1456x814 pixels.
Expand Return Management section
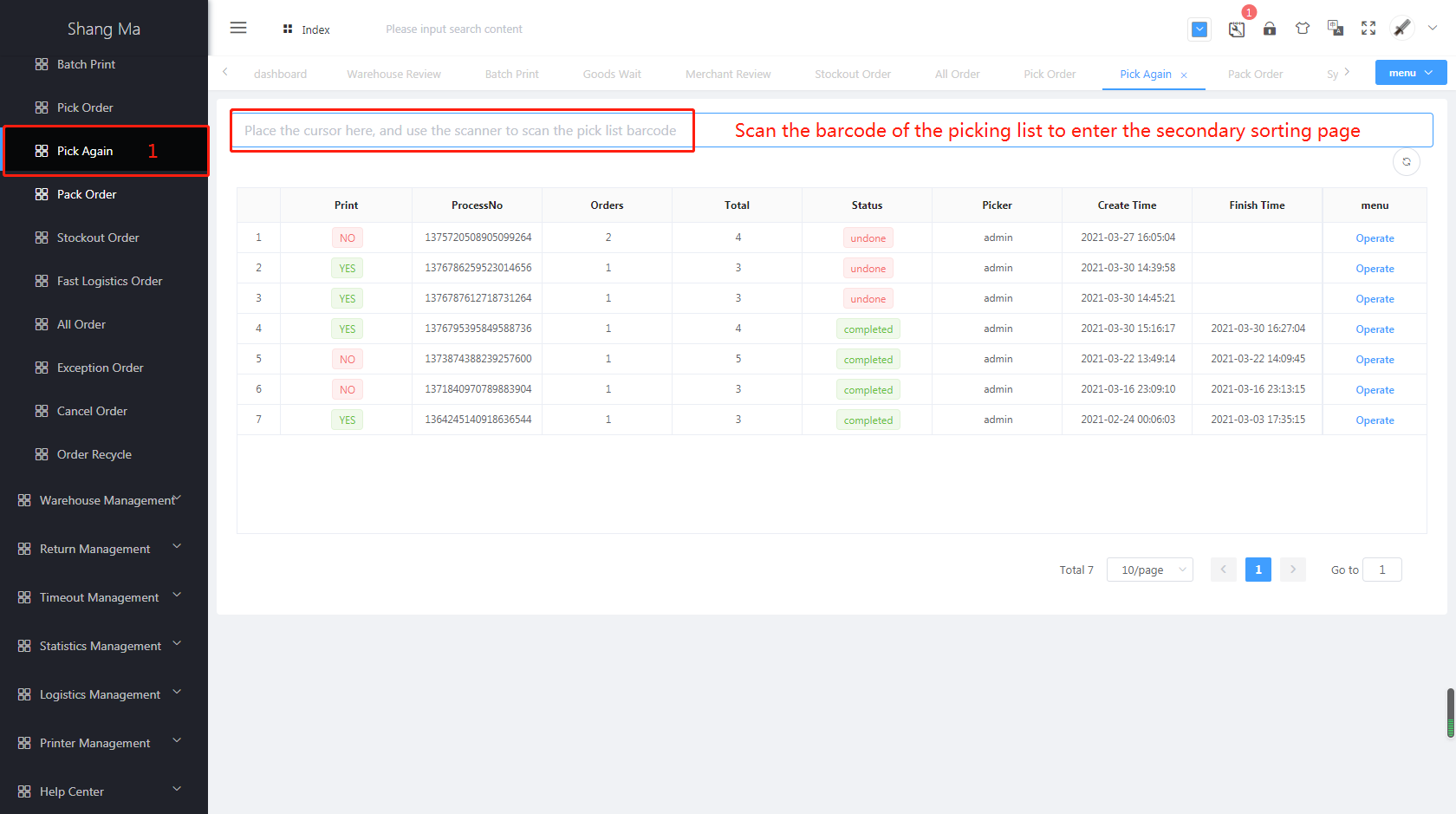(104, 549)
